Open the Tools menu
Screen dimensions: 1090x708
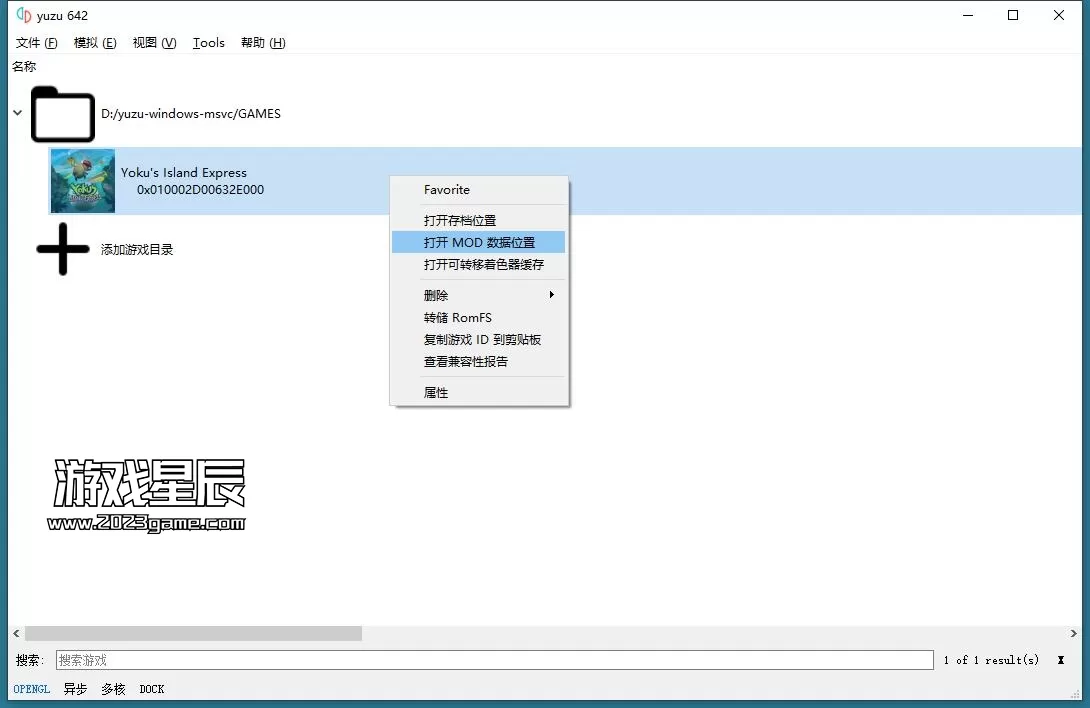pyautogui.click(x=208, y=42)
